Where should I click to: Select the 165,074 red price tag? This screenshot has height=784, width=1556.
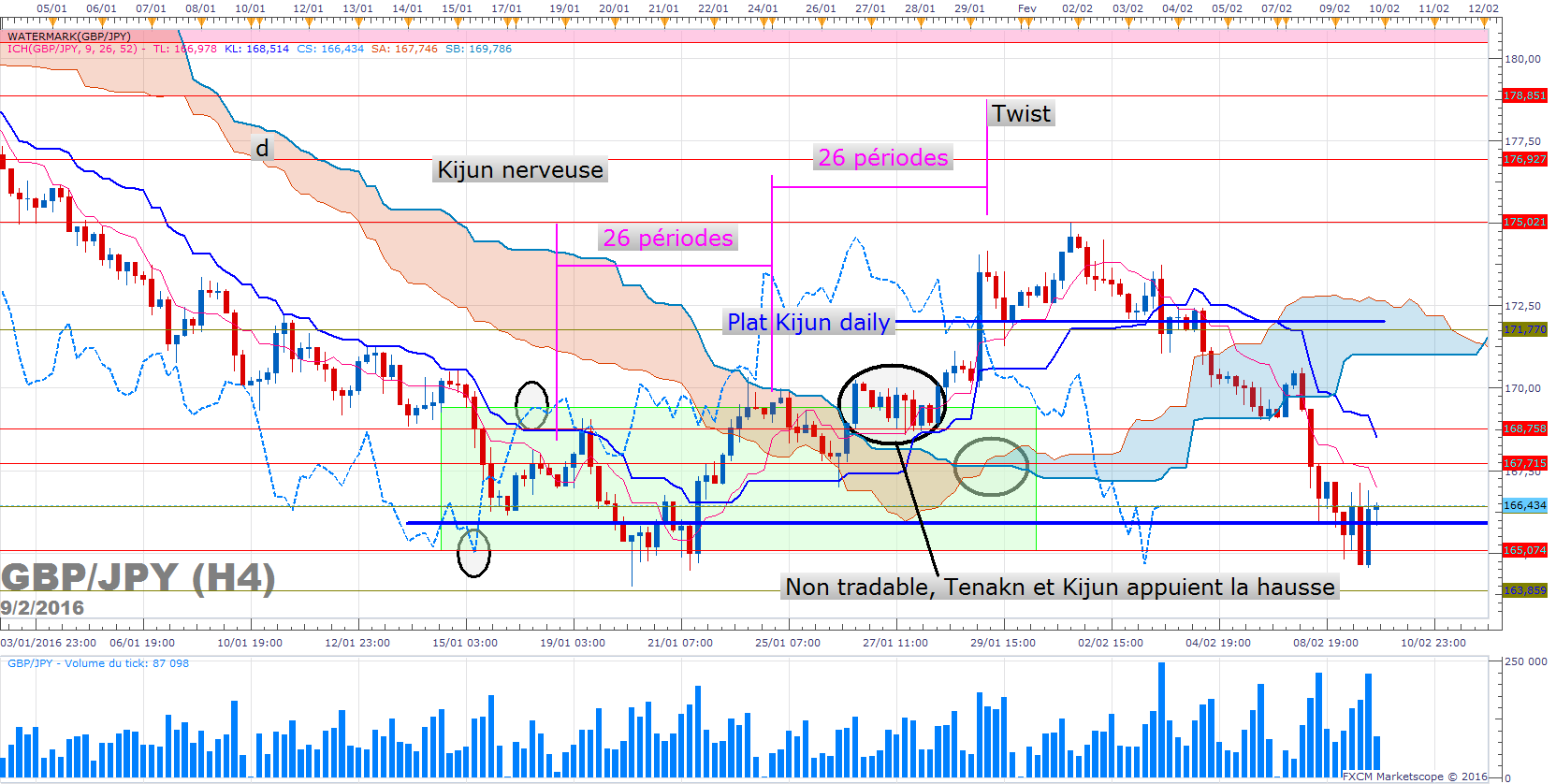click(1524, 550)
